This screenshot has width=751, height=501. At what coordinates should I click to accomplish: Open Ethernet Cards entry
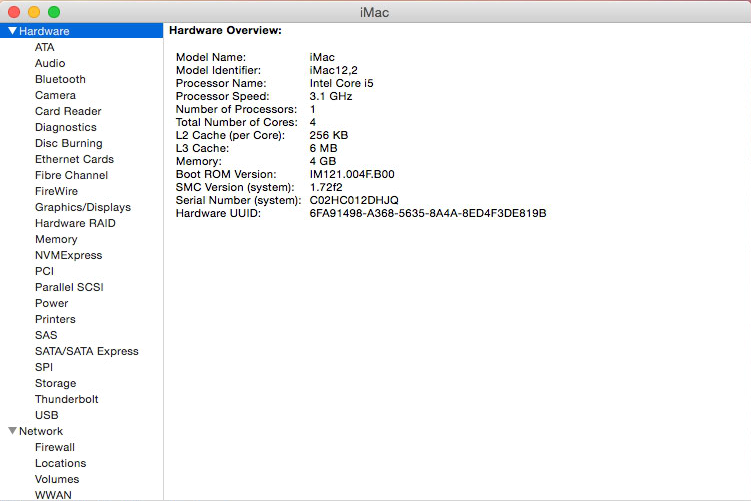[x=74, y=159]
